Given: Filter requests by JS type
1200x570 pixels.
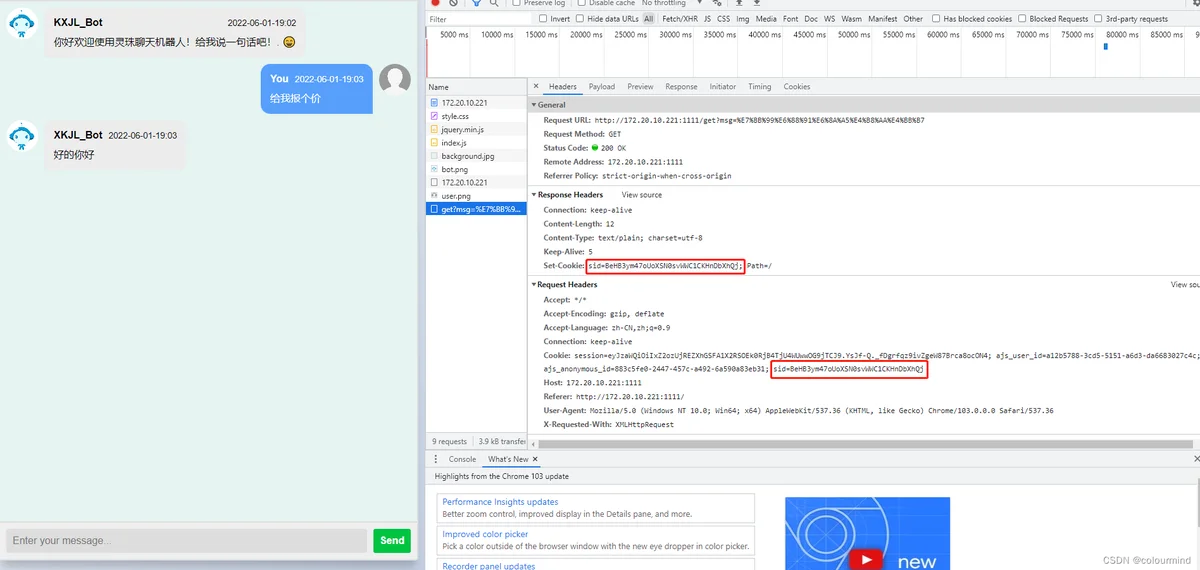Looking at the screenshot, I should click(x=708, y=19).
